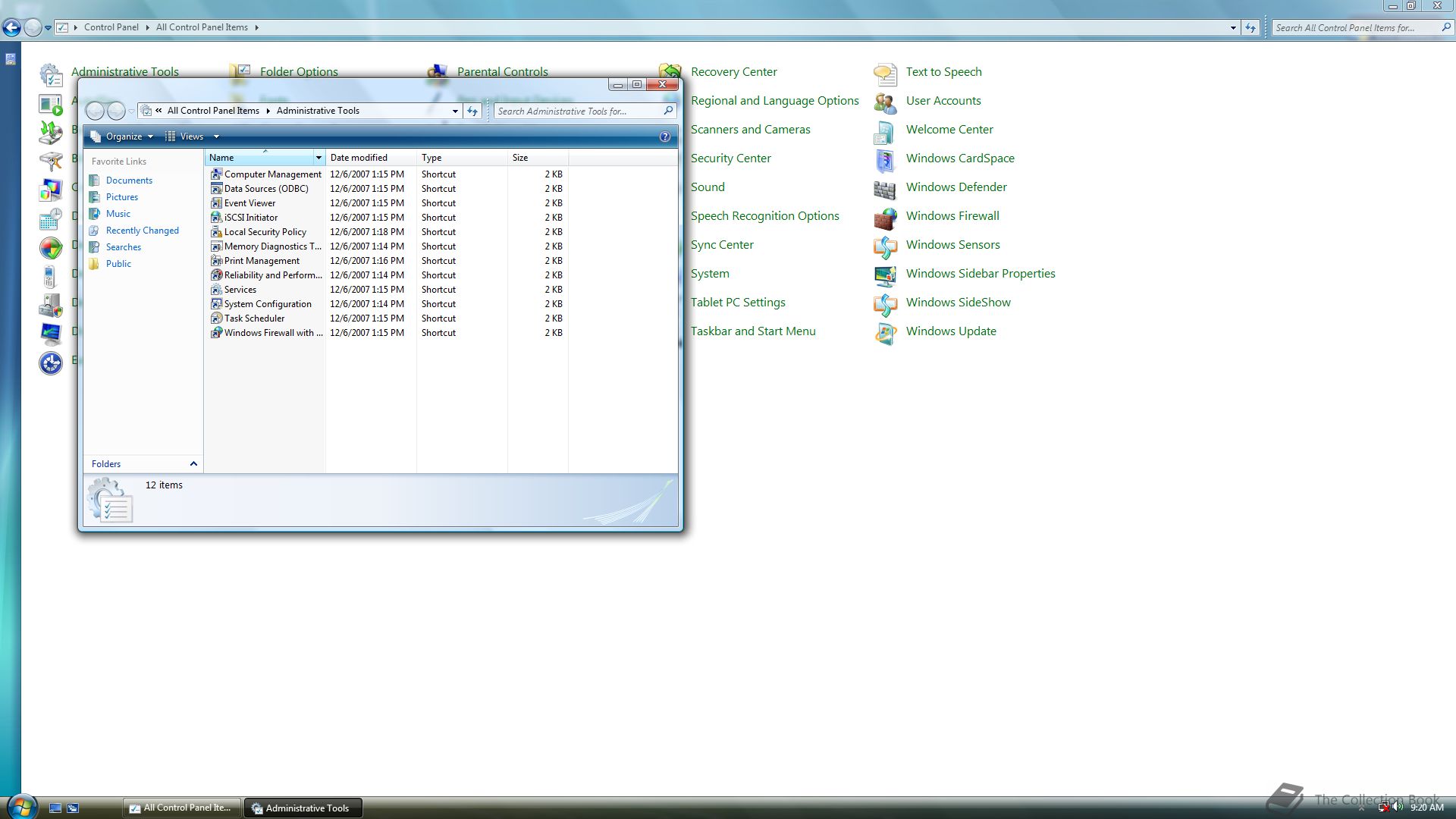1456x819 pixels.
Task: Open Administrative Tools icon in Control Panel
Action: [51, 74]
